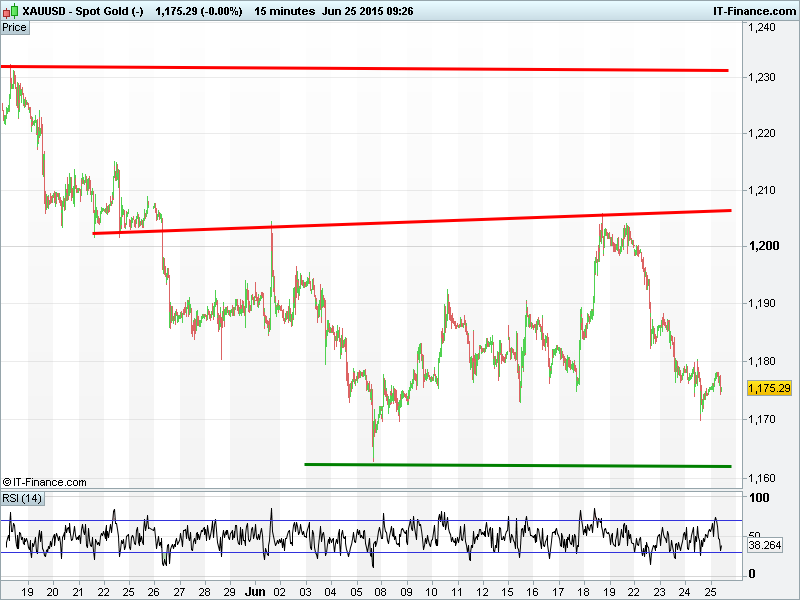The width and height of the screenshot is (800, 600).
Task: Select the RSI (14) indicator label
Action: [22, 498]
